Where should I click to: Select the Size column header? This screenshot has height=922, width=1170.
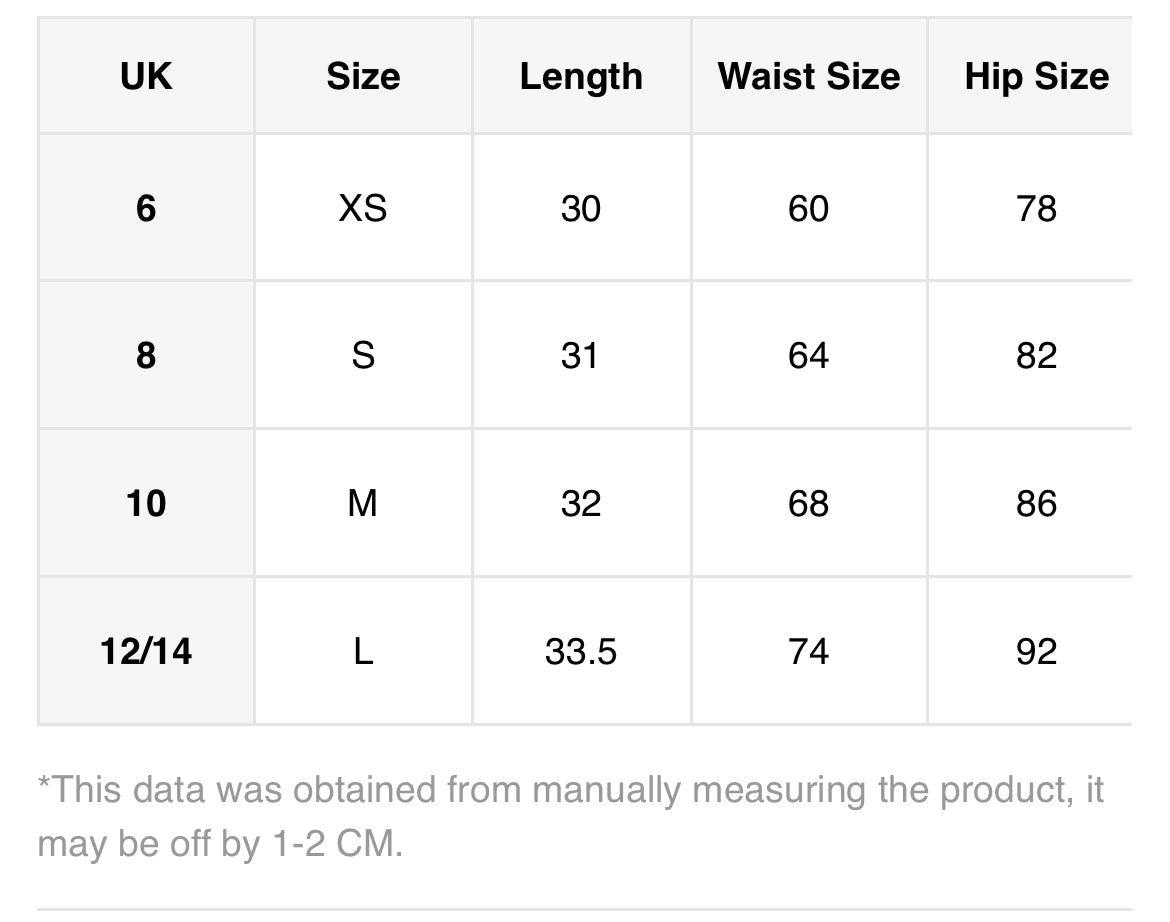tap(363, 77)
